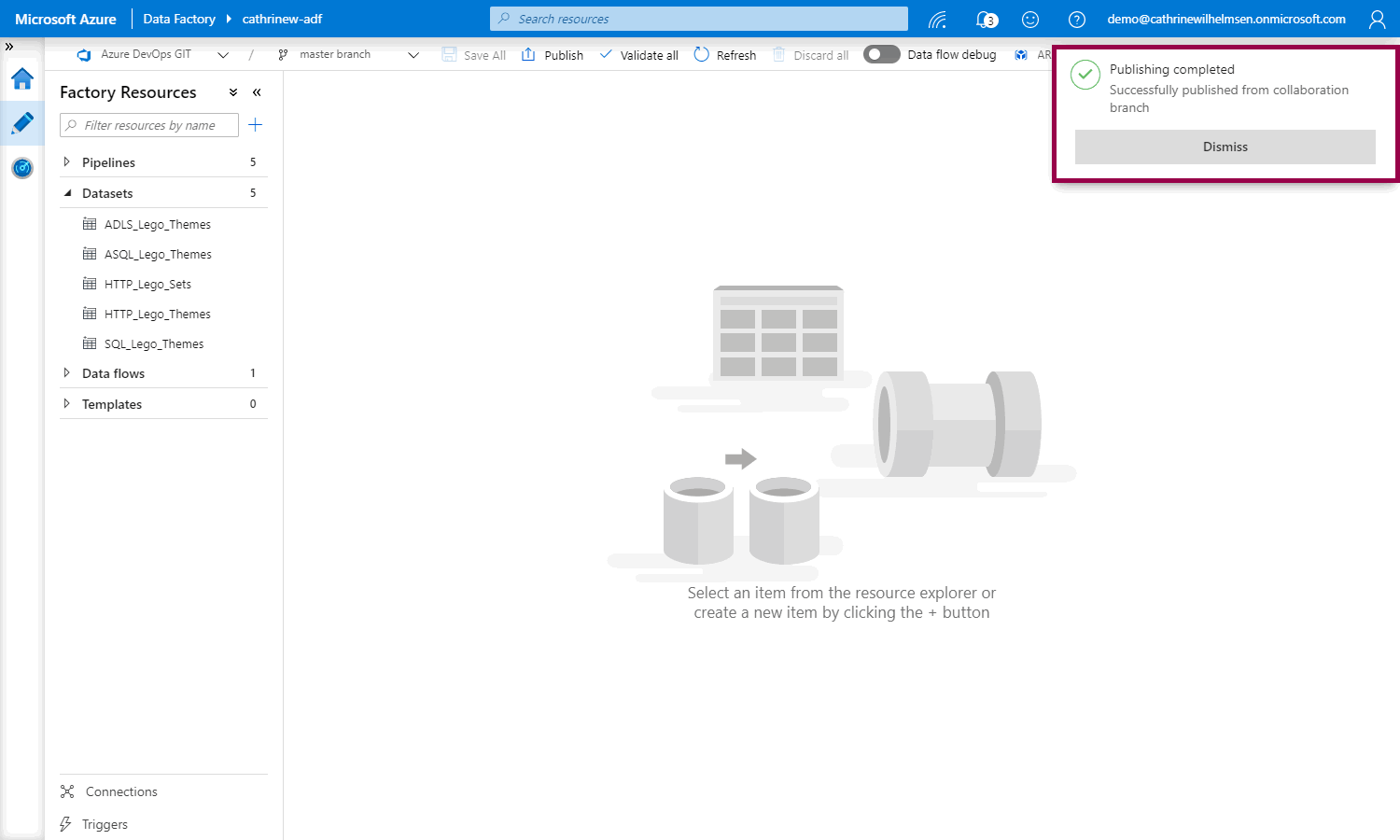Open the Monitor gauge icon
1400x840 pixels.
tap(22, 168)
